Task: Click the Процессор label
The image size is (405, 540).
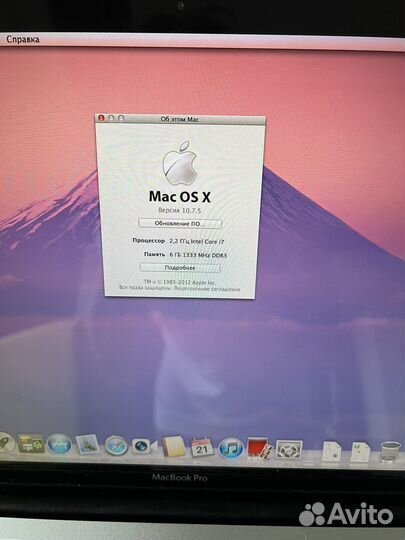Action: (x=148, y=241)
